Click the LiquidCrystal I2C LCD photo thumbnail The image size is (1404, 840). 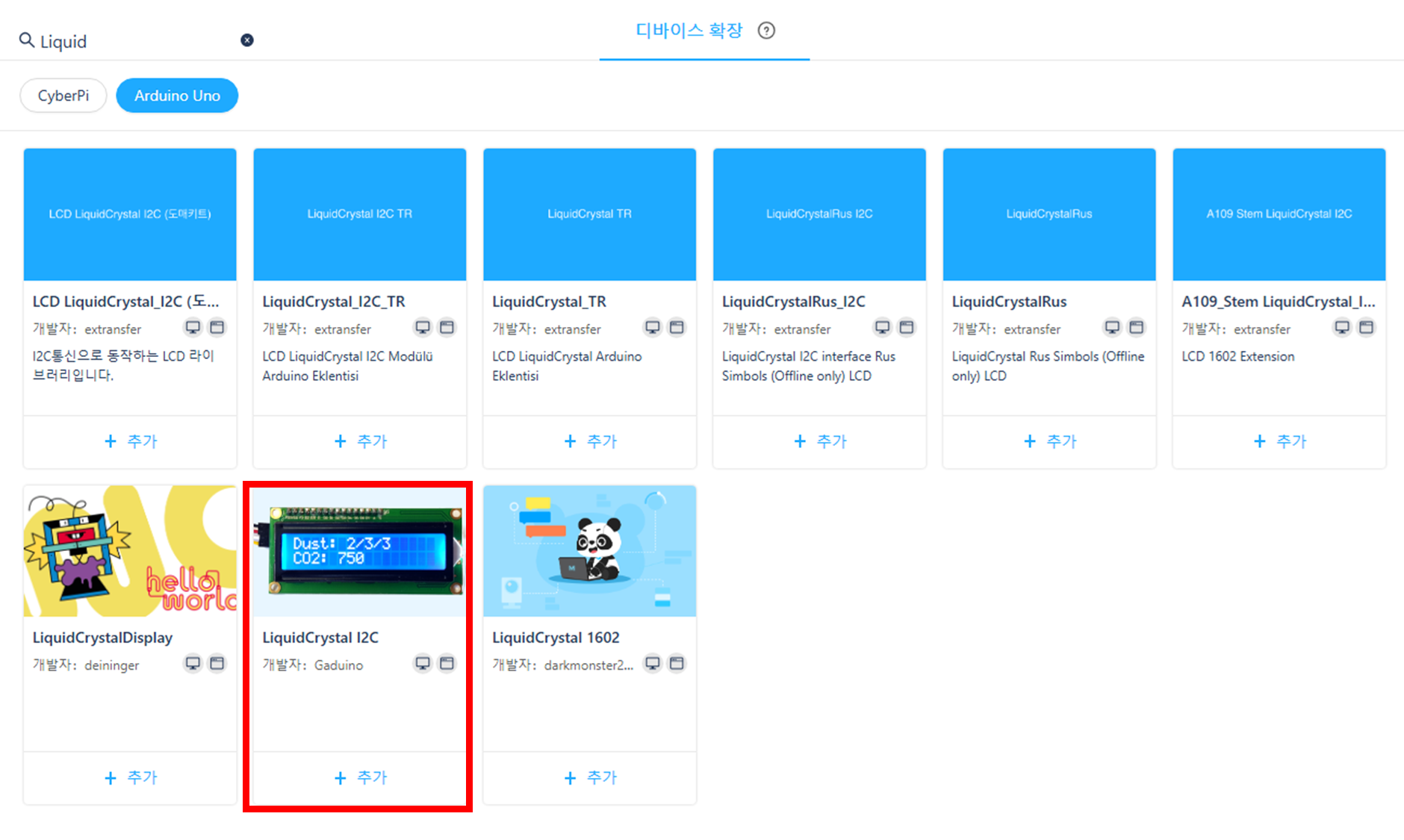360,551
